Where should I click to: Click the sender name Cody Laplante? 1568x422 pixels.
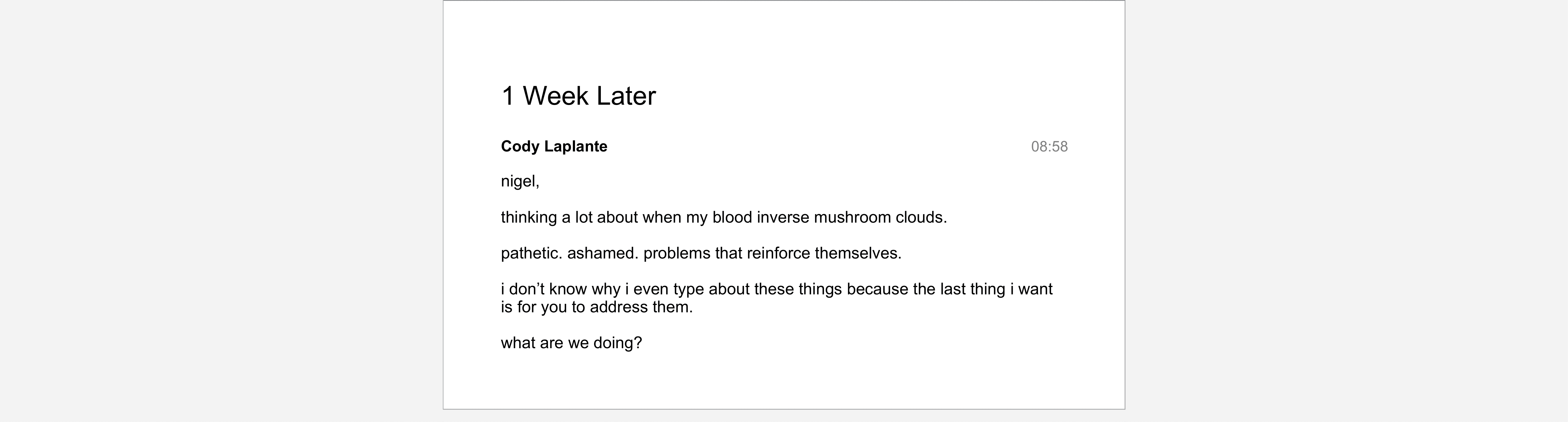point(554,147)
